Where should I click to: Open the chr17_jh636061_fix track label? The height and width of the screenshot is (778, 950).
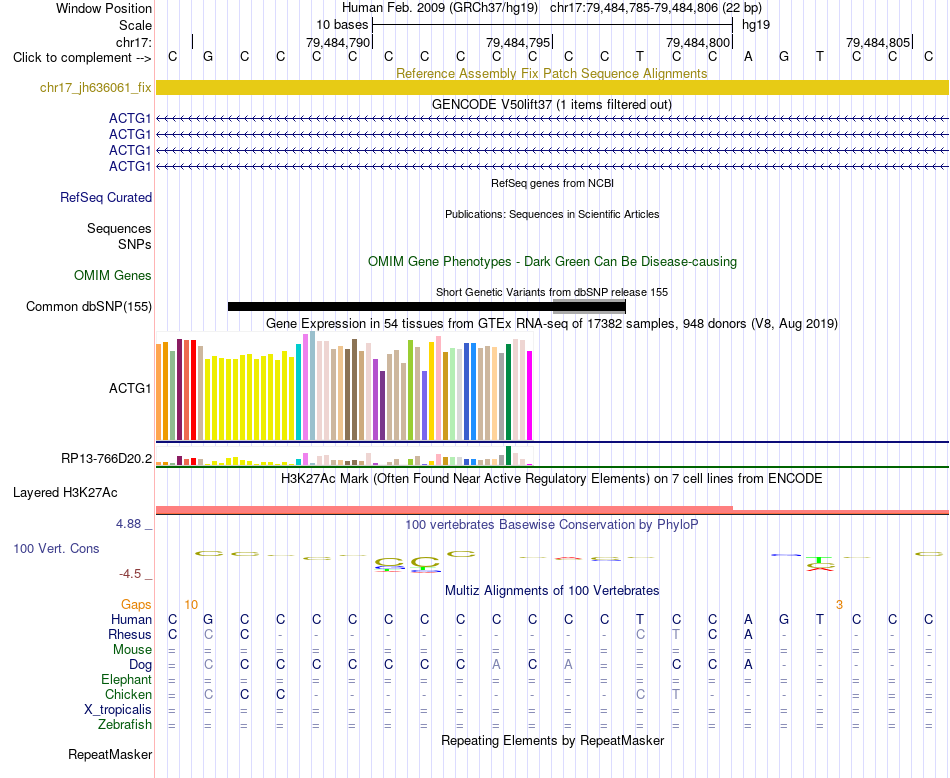click(96, 87)
